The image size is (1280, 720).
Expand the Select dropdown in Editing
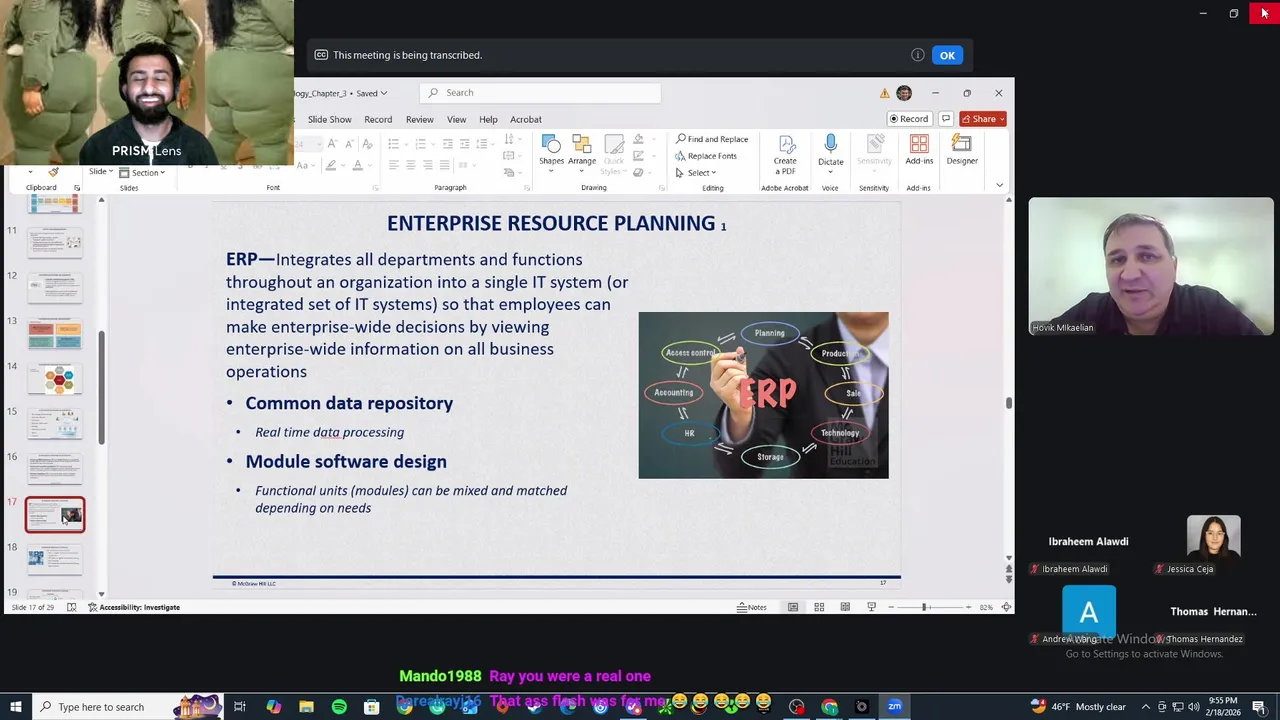coord(696,173)
